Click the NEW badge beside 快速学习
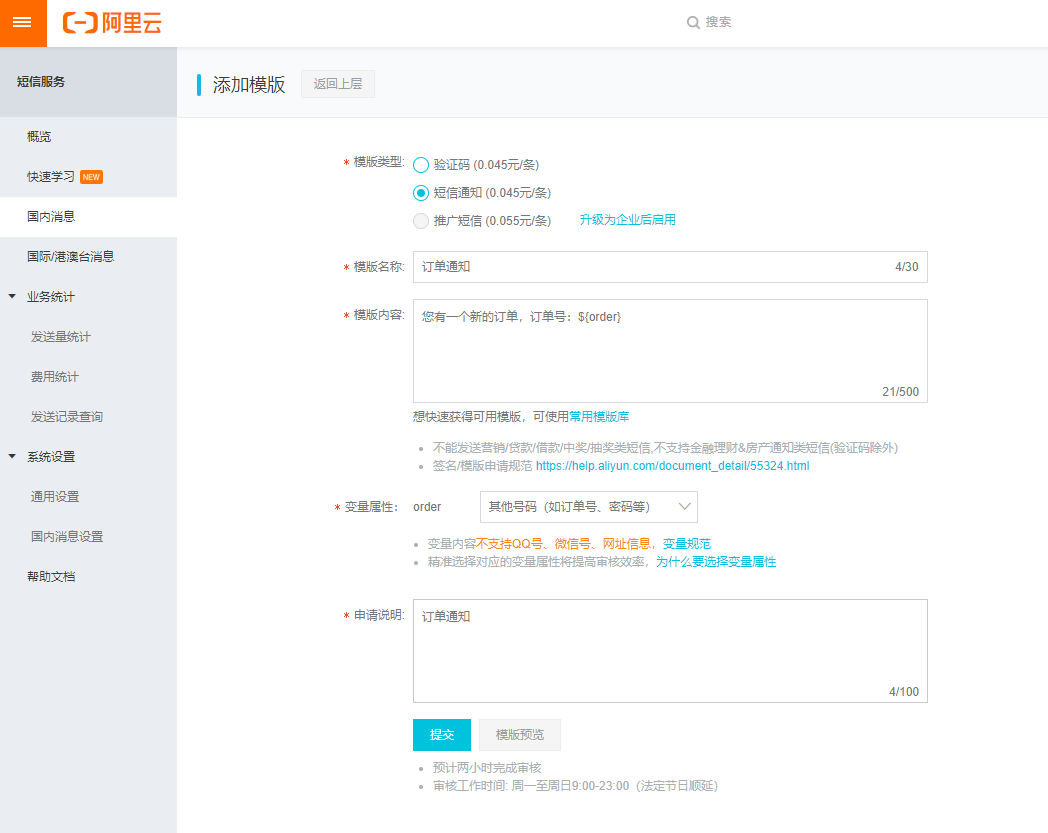The height and width of the screenshot is (833, 1048). click(91, 177)
